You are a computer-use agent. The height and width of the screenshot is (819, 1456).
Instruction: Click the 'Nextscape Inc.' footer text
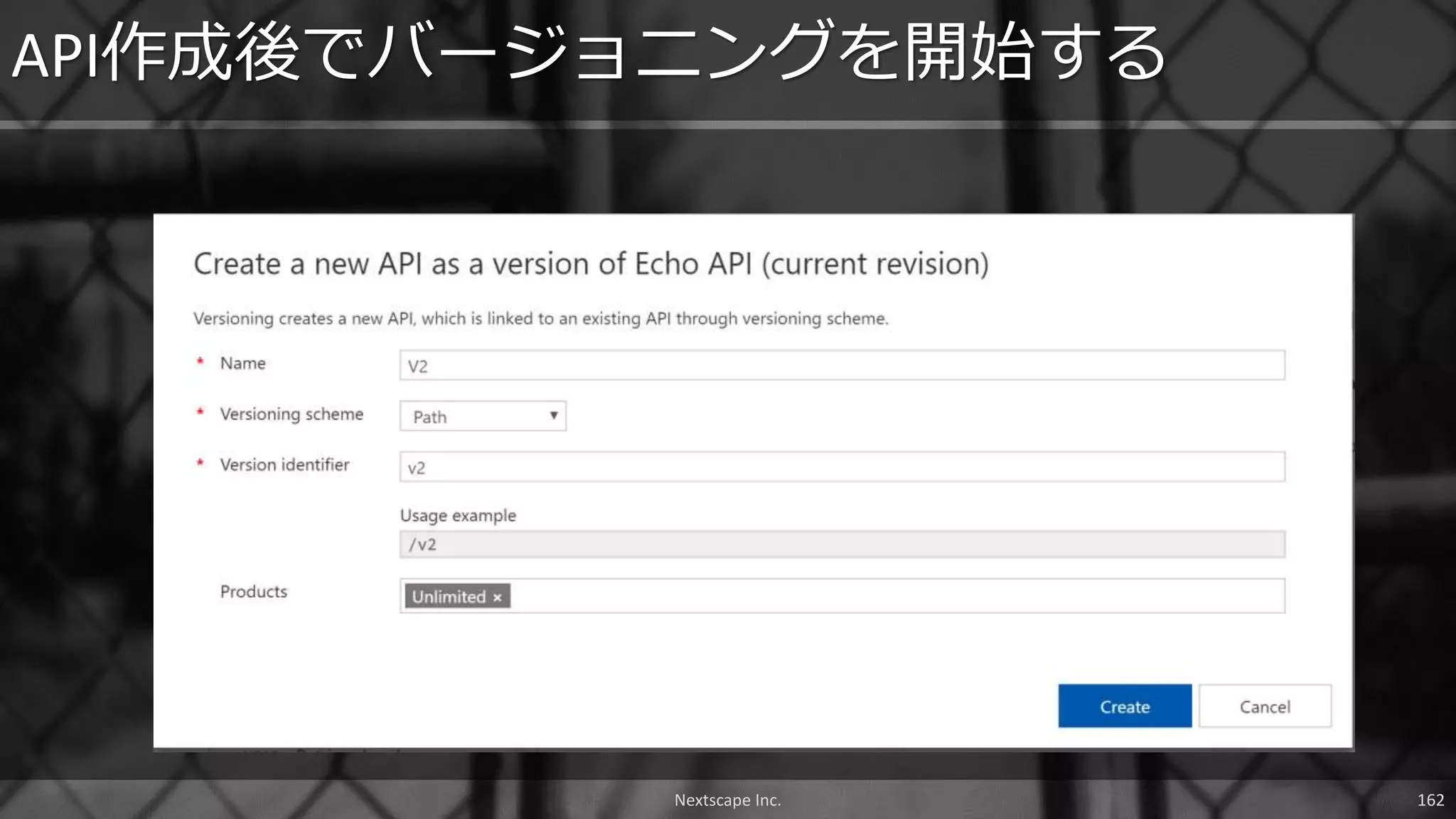727,800
